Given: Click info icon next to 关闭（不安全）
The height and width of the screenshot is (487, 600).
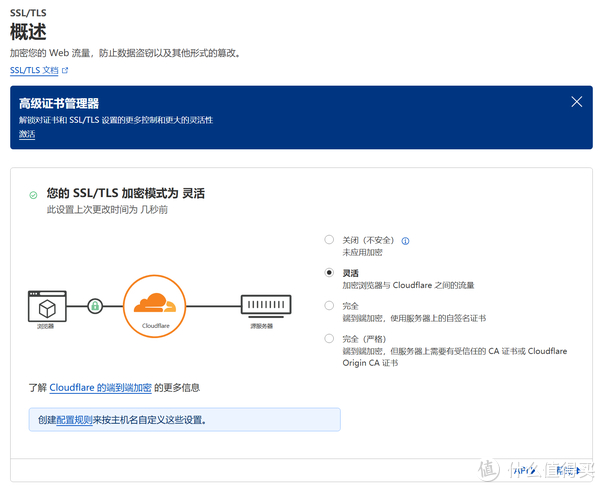Looking at the screenshot, I should 405,241.
